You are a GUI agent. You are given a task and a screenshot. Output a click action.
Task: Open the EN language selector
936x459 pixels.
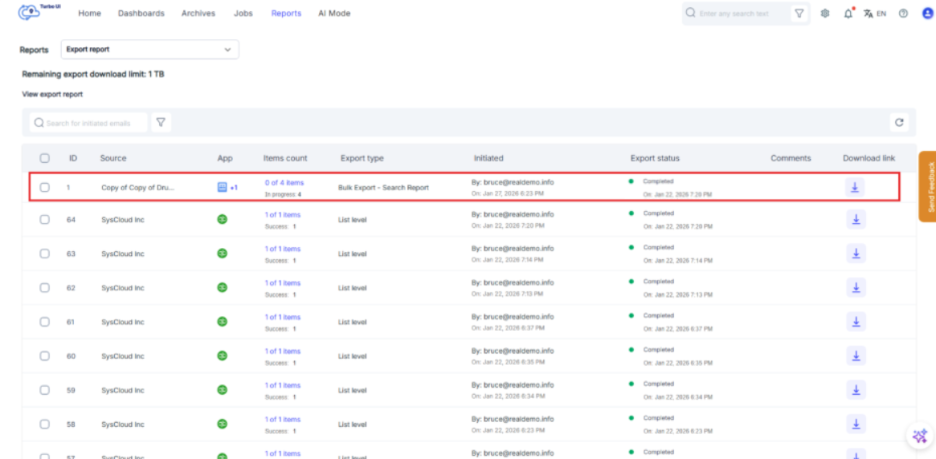875,14
